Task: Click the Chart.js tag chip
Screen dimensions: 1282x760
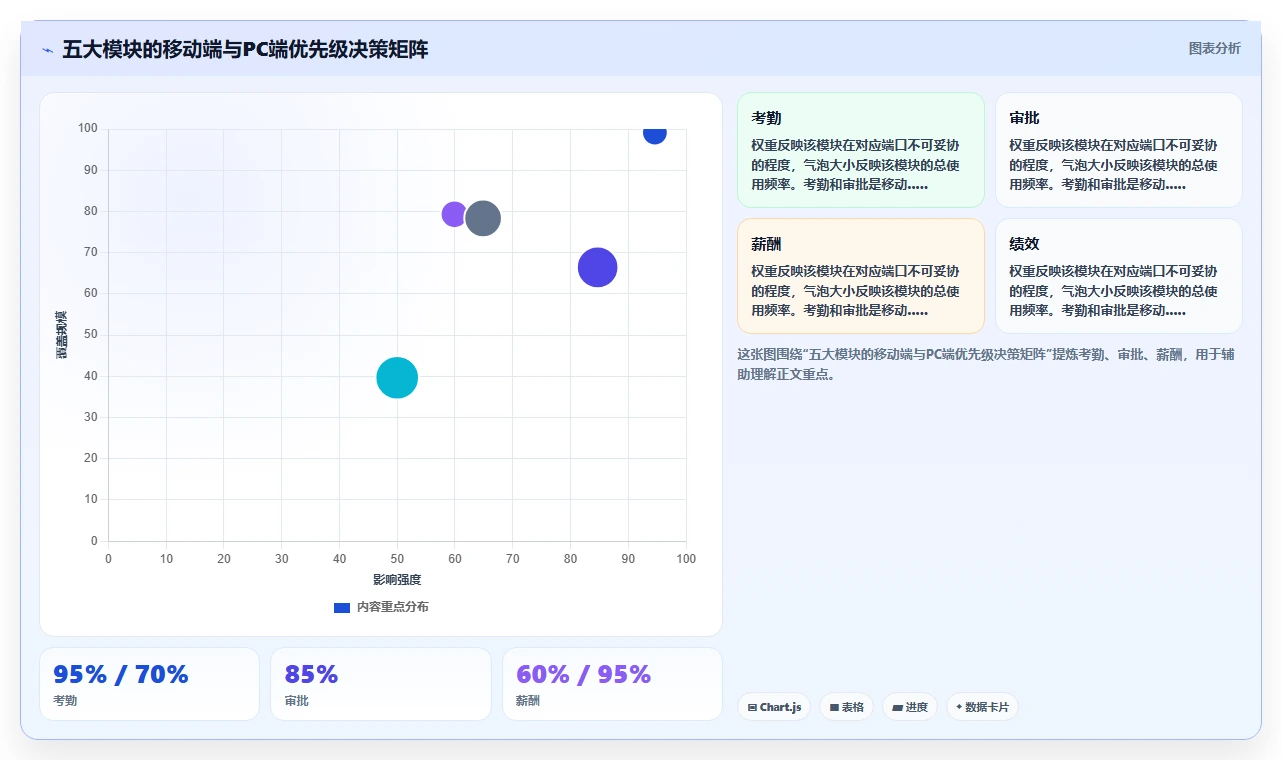Action: 774,707
